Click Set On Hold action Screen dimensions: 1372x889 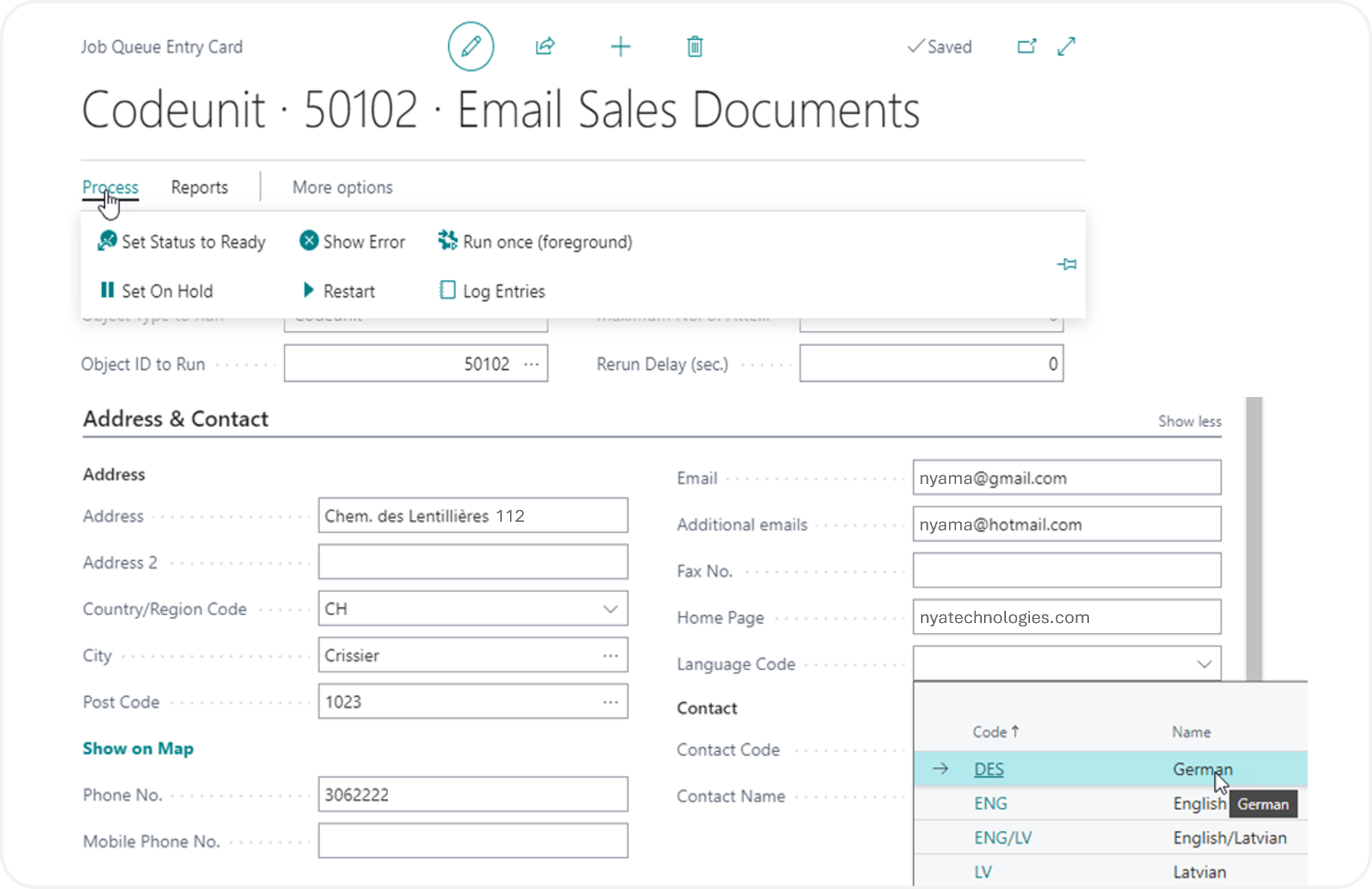click(x=156, y=291)
